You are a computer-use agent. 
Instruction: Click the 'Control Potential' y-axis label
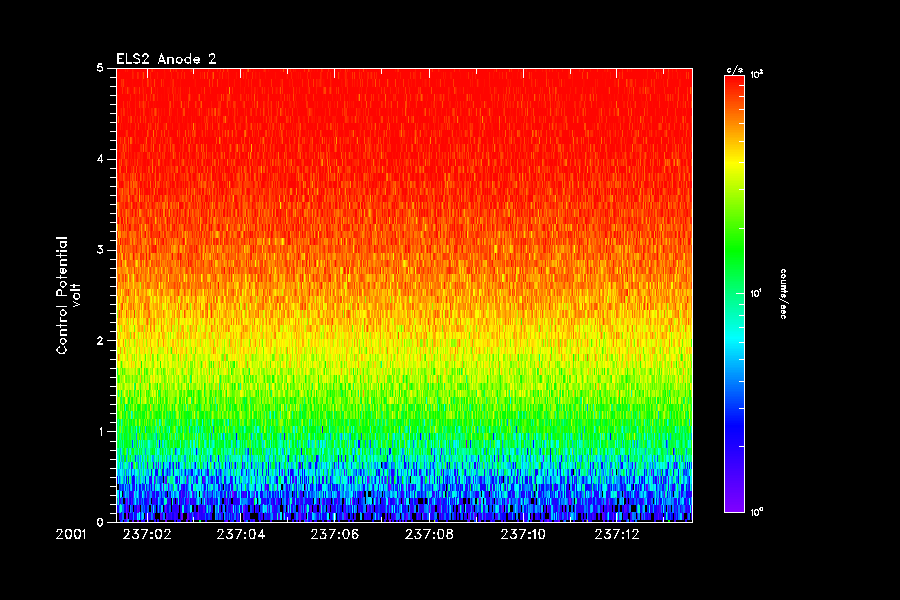61,295
